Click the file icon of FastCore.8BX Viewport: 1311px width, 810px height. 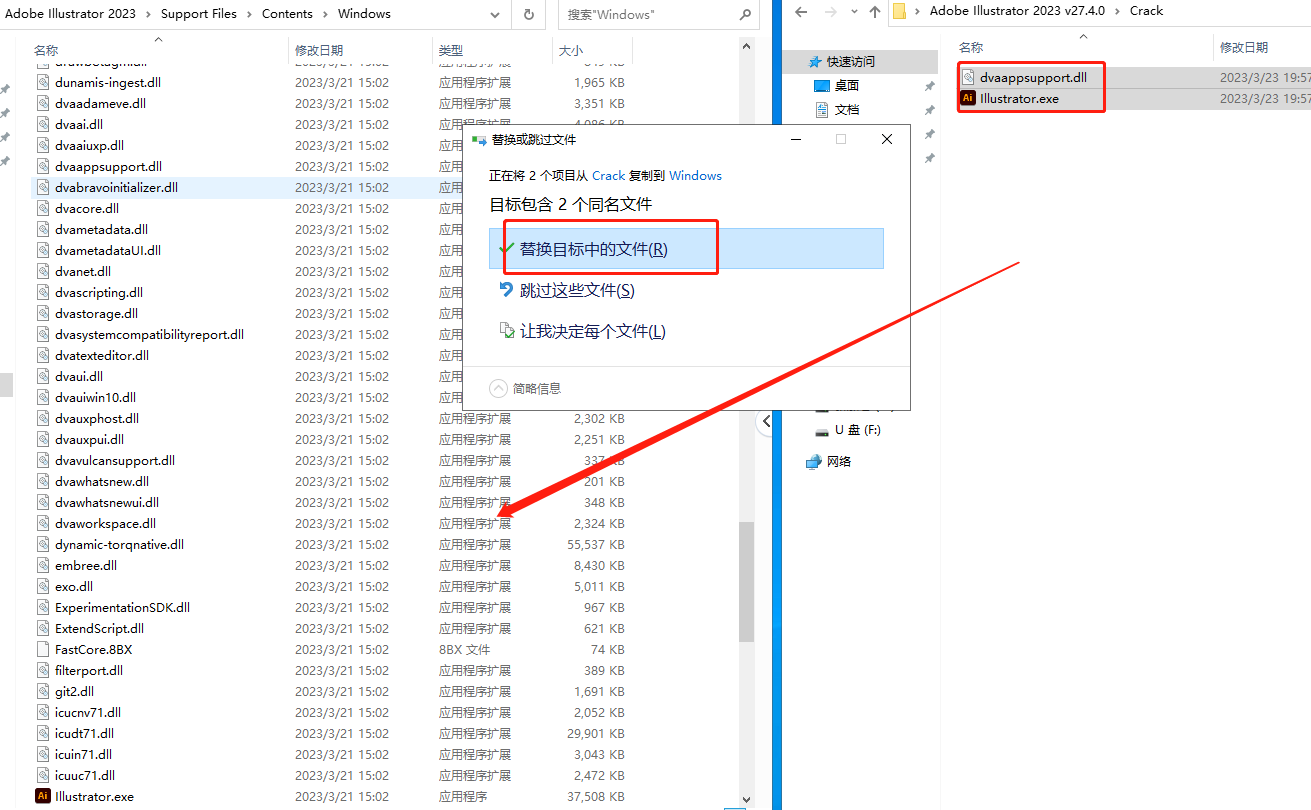click(42, 649)
